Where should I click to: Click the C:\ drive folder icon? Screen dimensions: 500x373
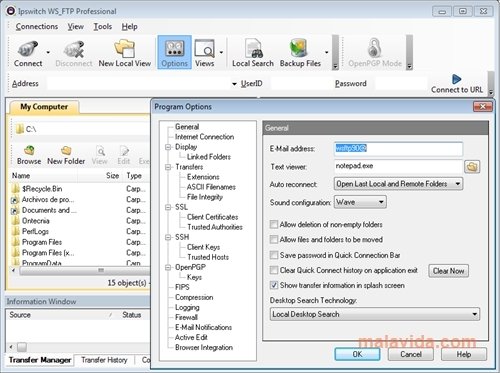pos(20,129)
